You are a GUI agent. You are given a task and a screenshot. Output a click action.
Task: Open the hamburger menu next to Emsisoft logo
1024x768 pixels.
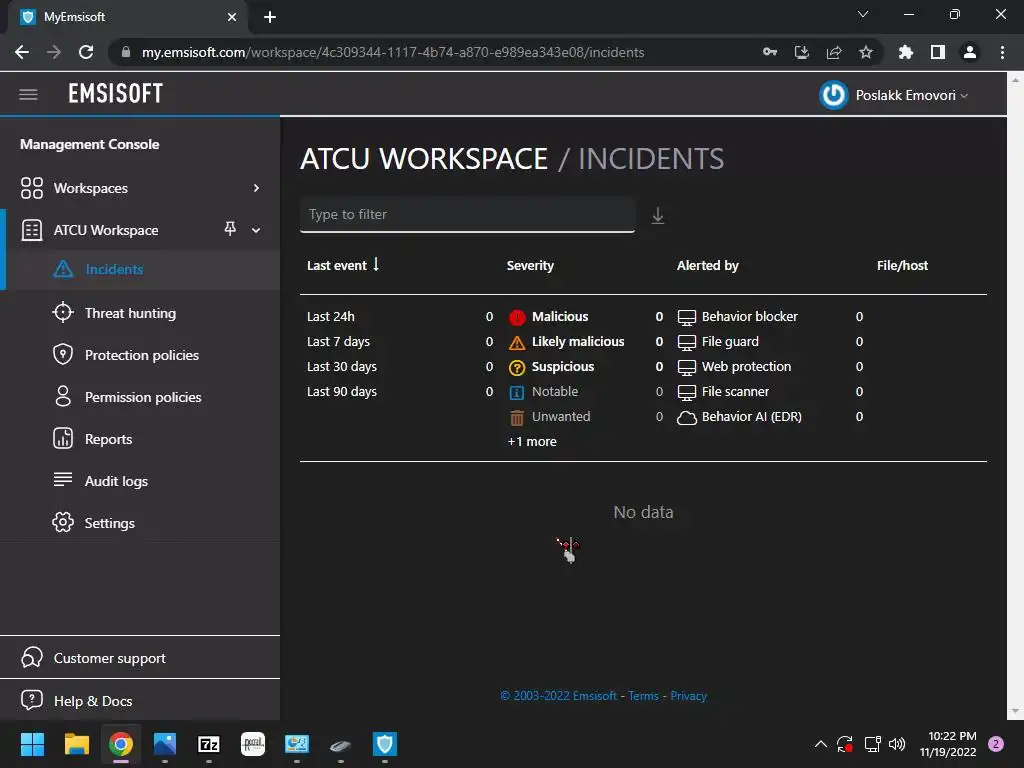(x=28, y=94)
